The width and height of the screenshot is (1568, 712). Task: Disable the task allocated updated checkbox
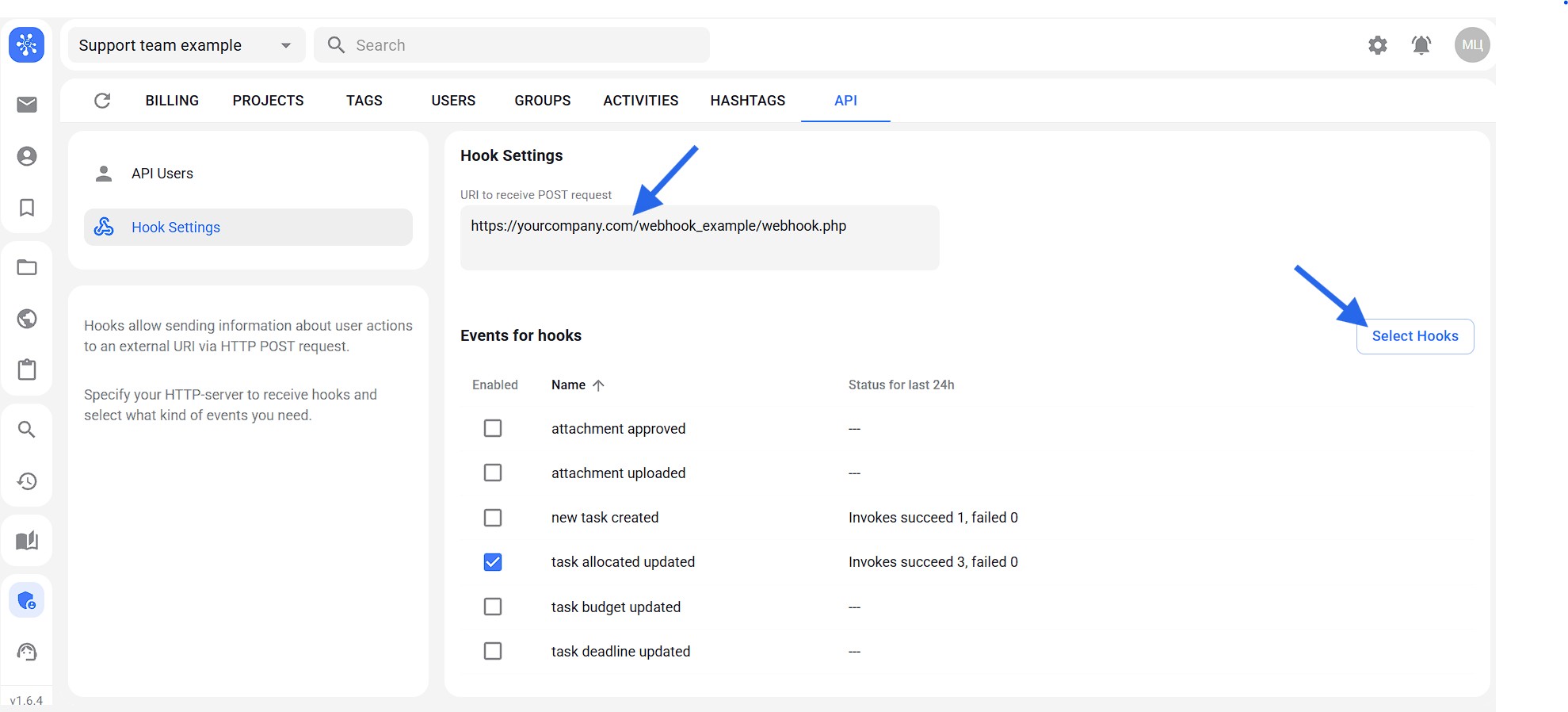coord(493,562)
